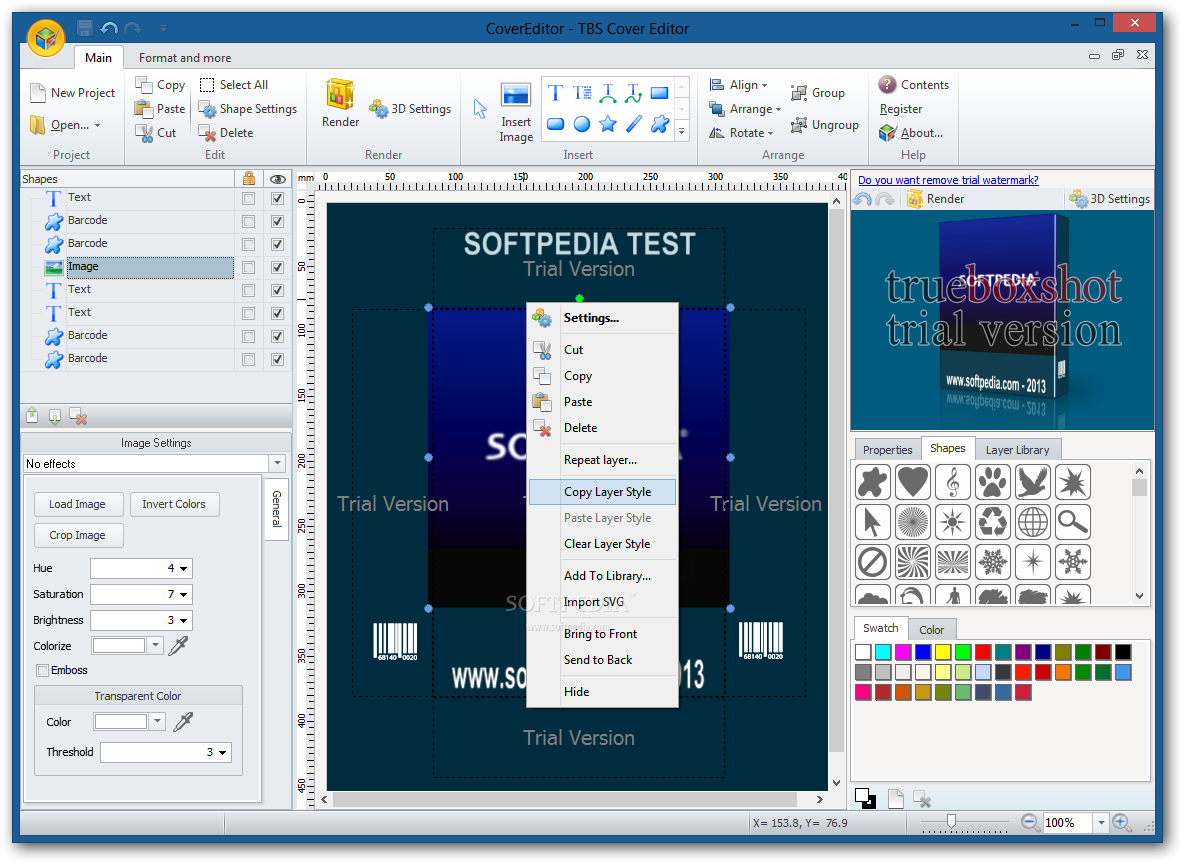Select the magnifying glass shape
The height and width of the screenshot is (863, 1183).
(x=1073, y=521)
